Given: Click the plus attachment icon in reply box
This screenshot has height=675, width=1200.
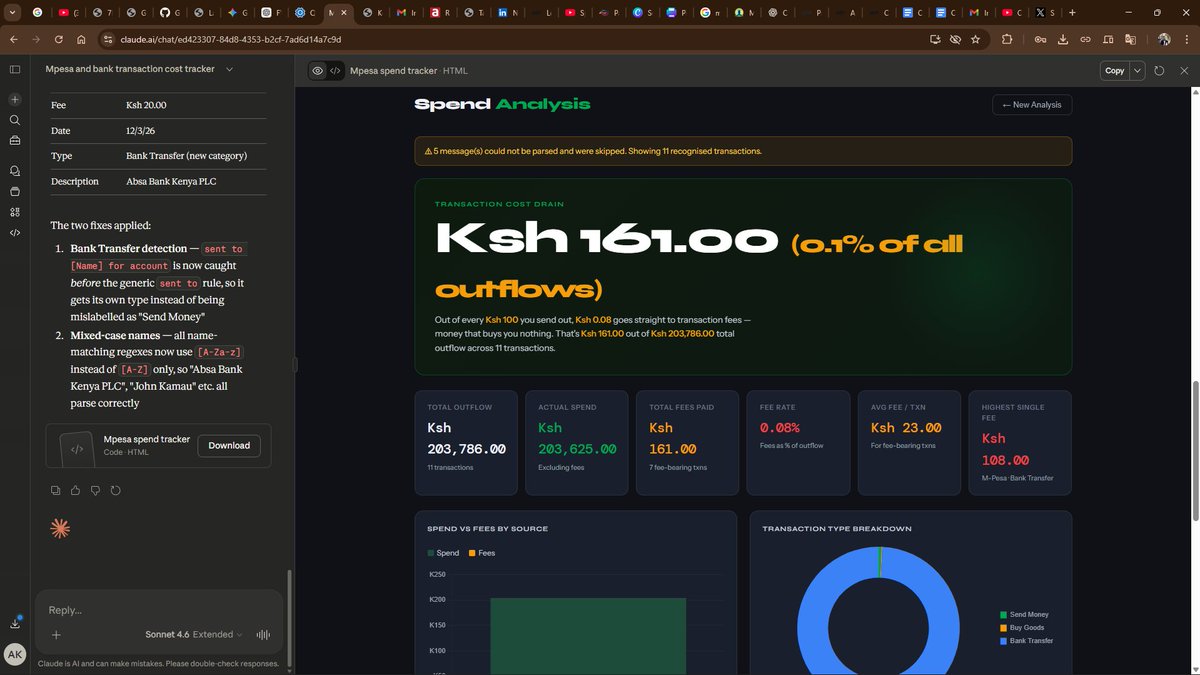Looking at the screenshot, I should 56,634.
